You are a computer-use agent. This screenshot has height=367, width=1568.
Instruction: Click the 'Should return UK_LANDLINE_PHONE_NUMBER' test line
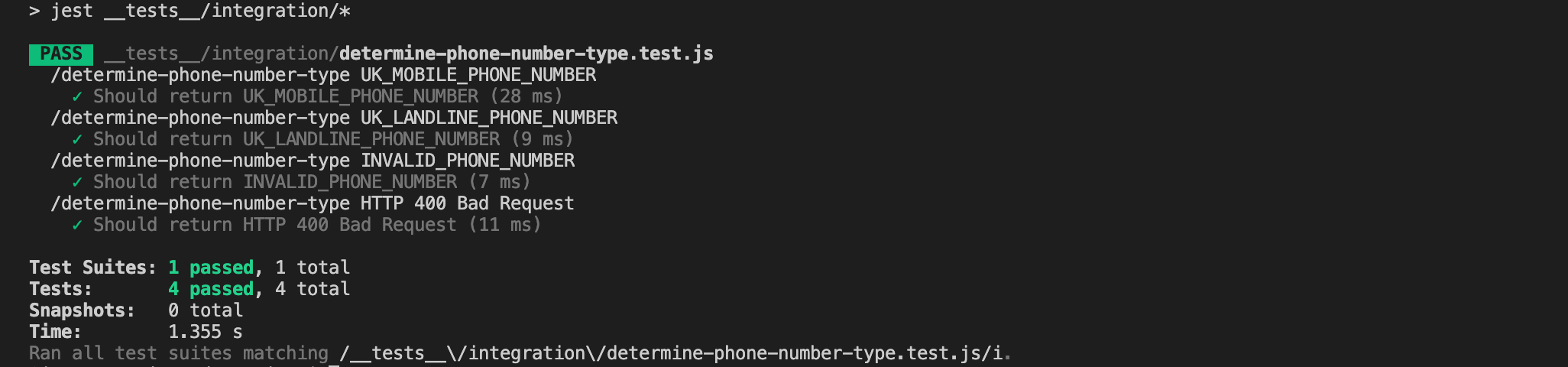(x=333, y=139)
